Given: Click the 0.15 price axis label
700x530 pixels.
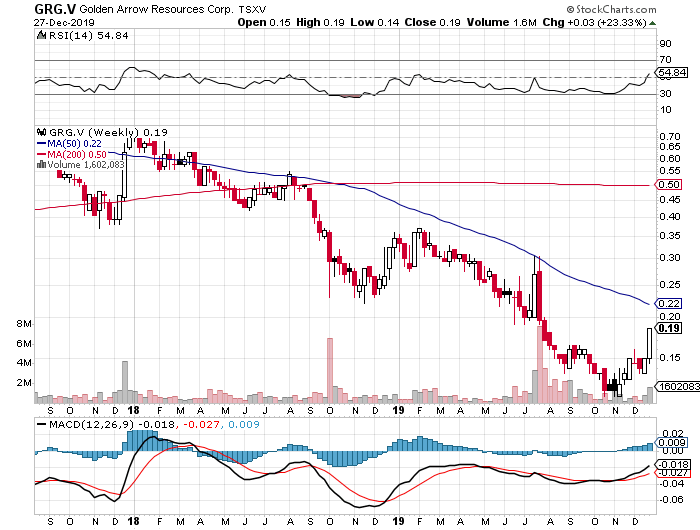Looking at the screenshot, I should pyautogui.click(x=670, y=357).
